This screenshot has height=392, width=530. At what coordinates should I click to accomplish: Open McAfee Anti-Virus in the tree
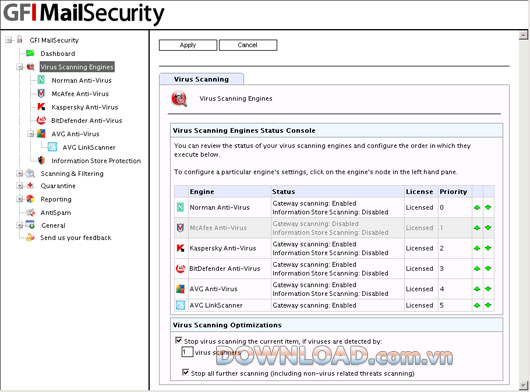coord(80,94)
